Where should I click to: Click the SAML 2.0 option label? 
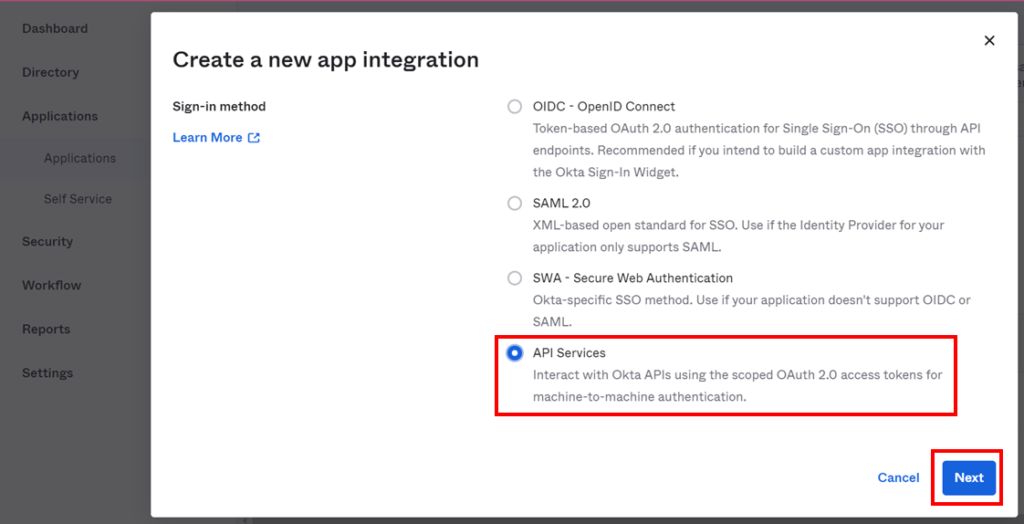pyautogui.click(x=561, y=203)
